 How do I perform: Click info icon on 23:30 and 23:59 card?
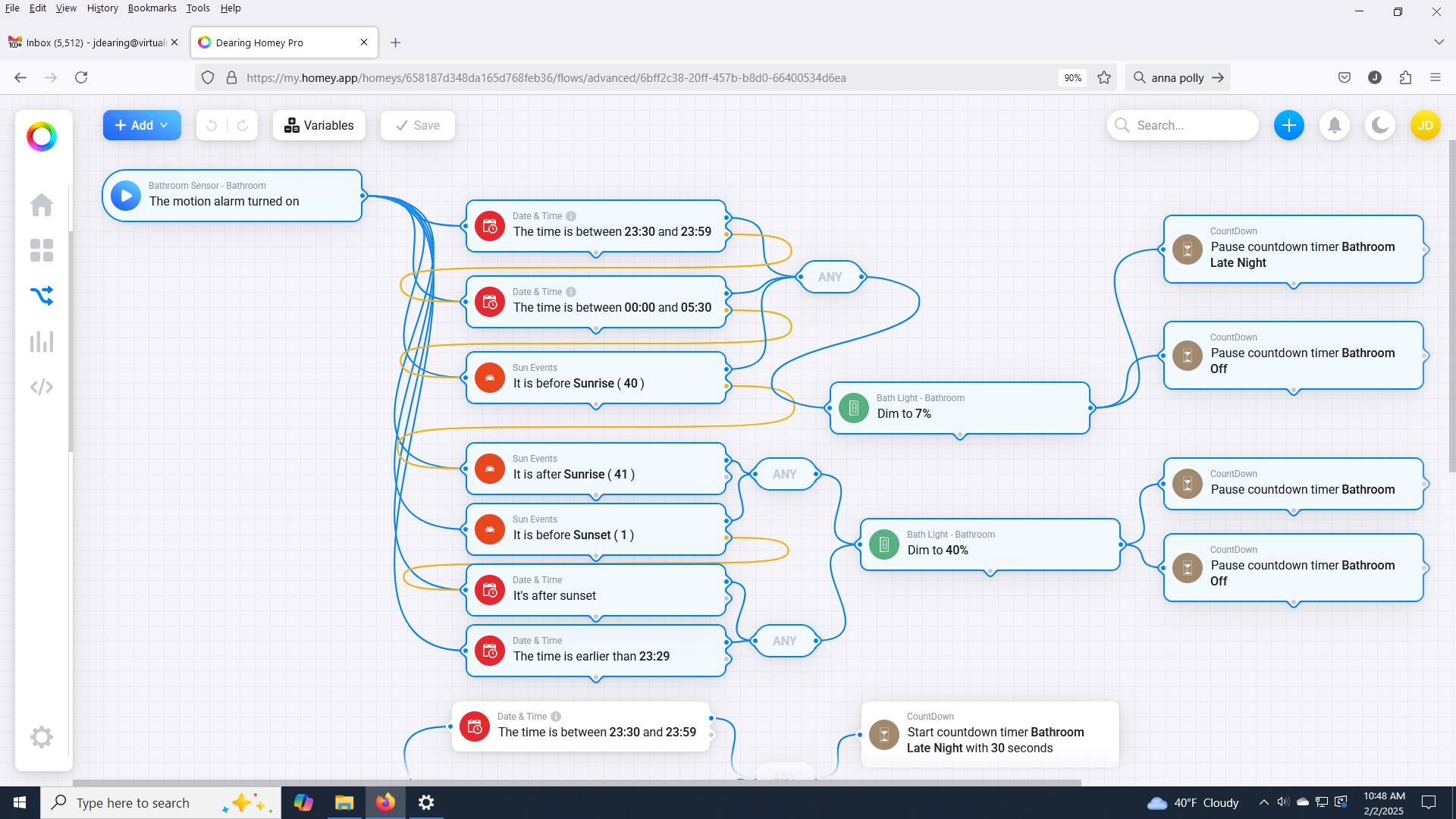click(x=571, y=216)
